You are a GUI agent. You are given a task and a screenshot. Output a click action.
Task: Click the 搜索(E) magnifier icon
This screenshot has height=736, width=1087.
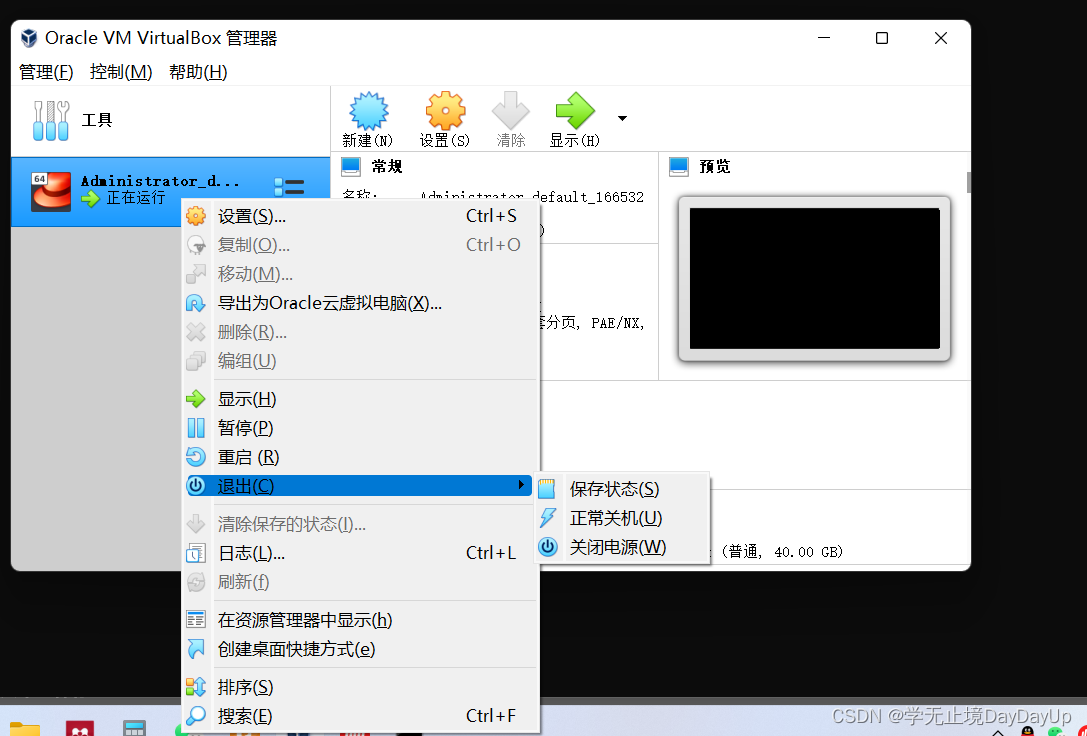196,716
